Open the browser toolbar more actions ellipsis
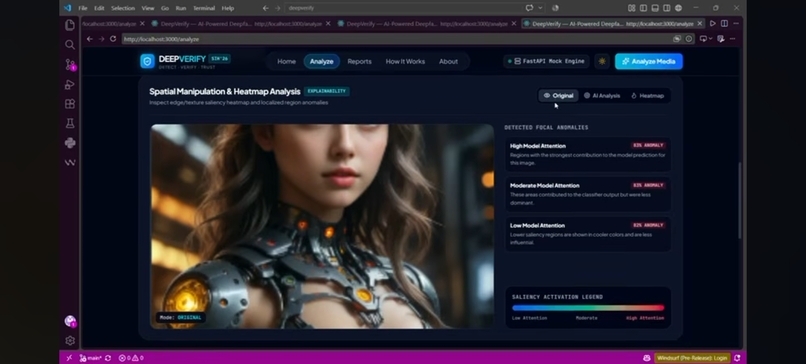 click(732, 39)
